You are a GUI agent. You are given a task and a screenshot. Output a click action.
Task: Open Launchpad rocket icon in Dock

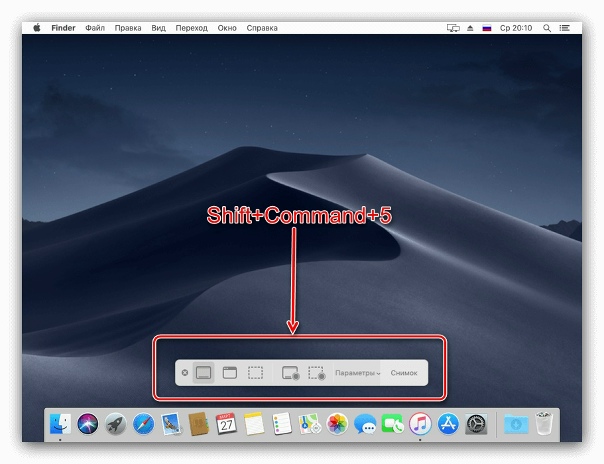116,424
